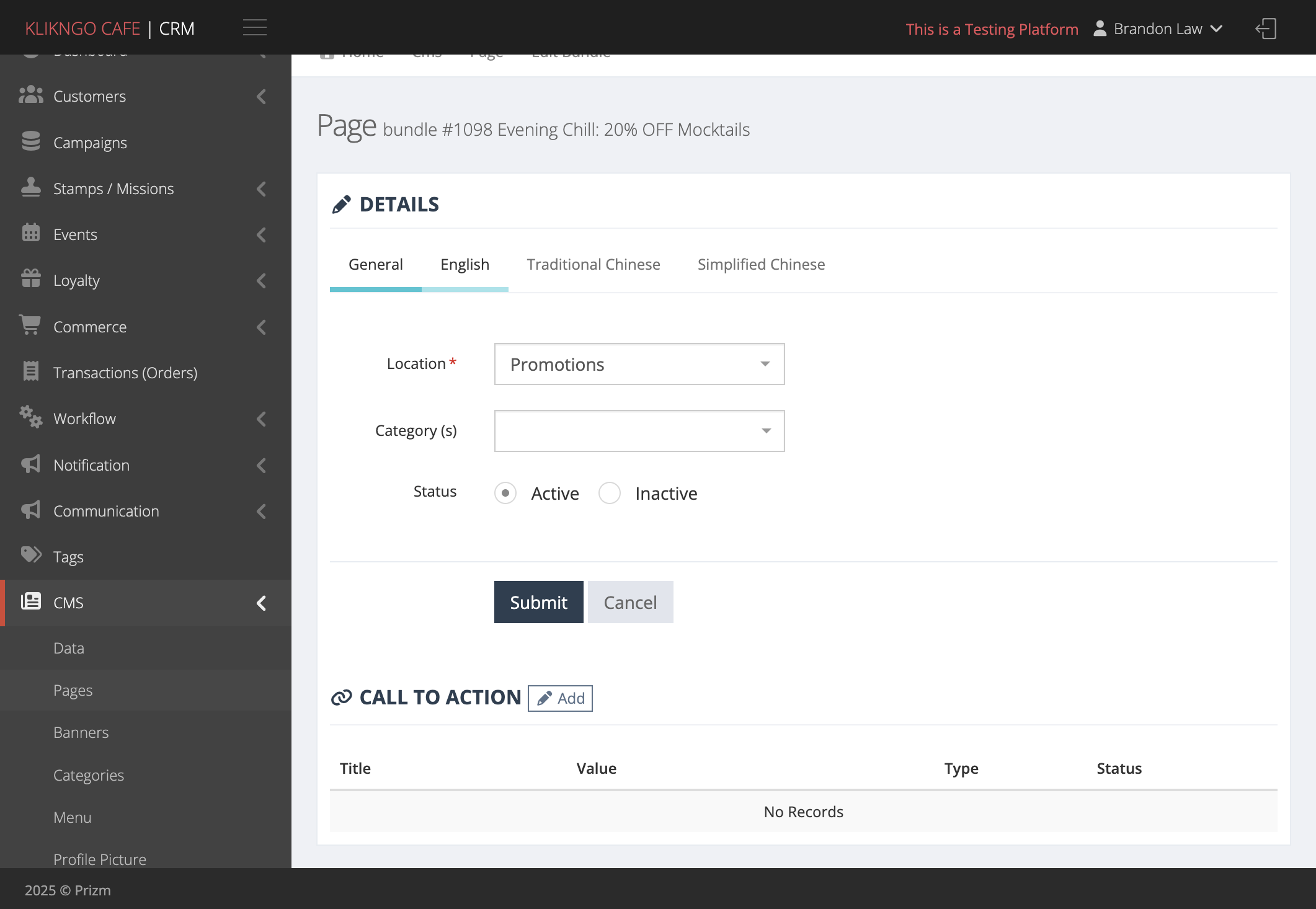Click the Commerce cart icon
Image resolution: width=1316 pixels, height=909 pixels.
(30, 326)
